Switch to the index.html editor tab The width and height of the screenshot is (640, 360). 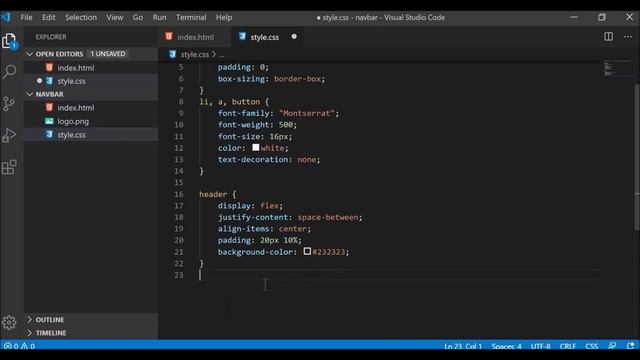coord(195,37)
